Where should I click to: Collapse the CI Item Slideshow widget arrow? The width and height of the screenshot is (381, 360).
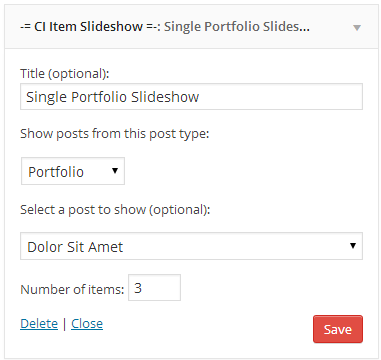pyautogui.click(x=357, y=28)
